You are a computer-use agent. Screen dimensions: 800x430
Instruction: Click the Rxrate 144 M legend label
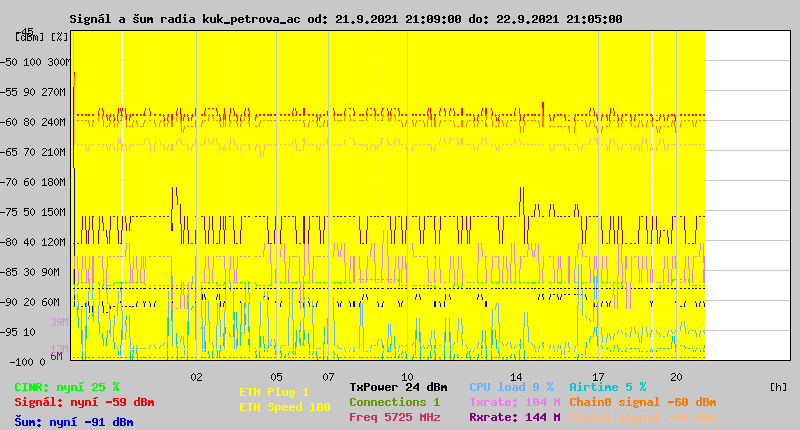(514, 417)
